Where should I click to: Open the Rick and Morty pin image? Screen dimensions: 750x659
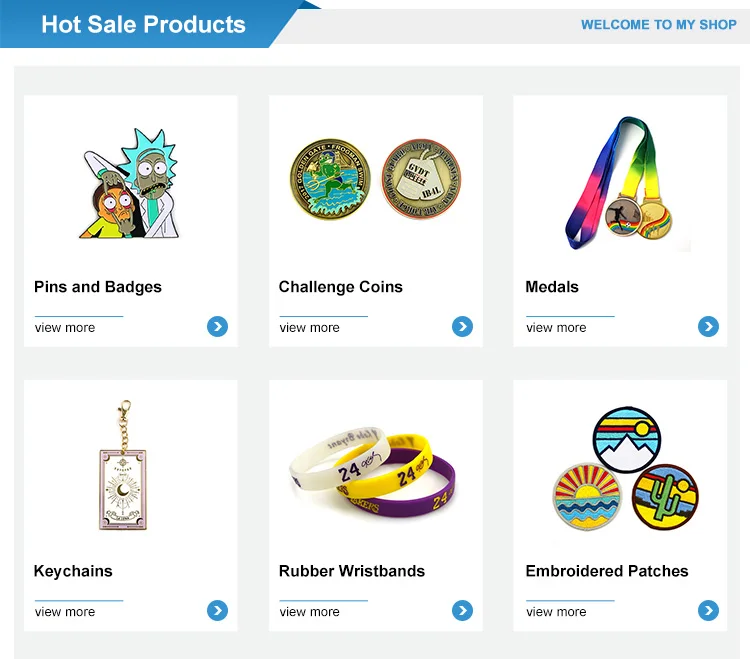(130, 183)
